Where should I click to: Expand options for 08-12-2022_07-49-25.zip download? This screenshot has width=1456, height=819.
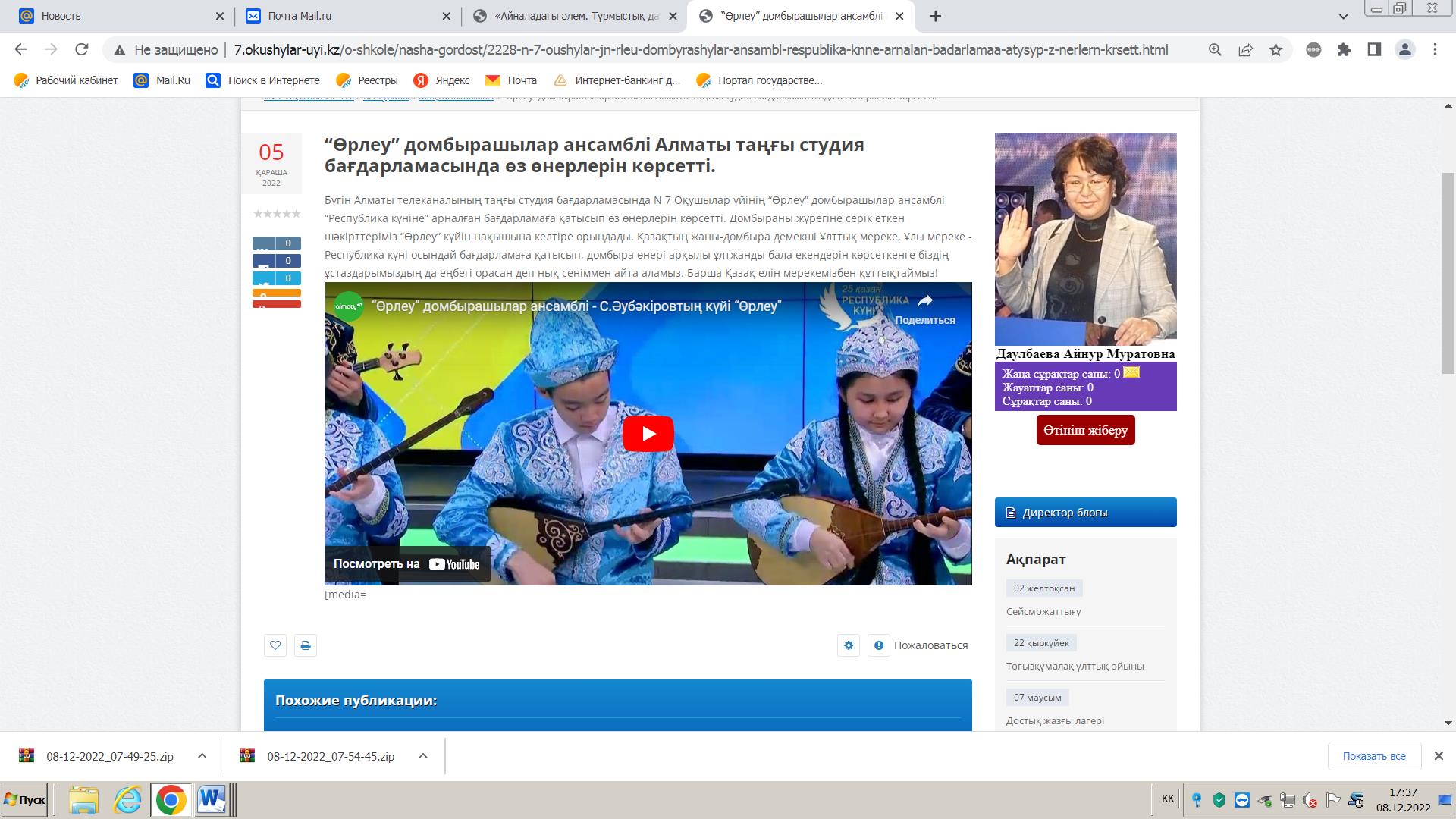pyautogui.click(x=202, y=756)
